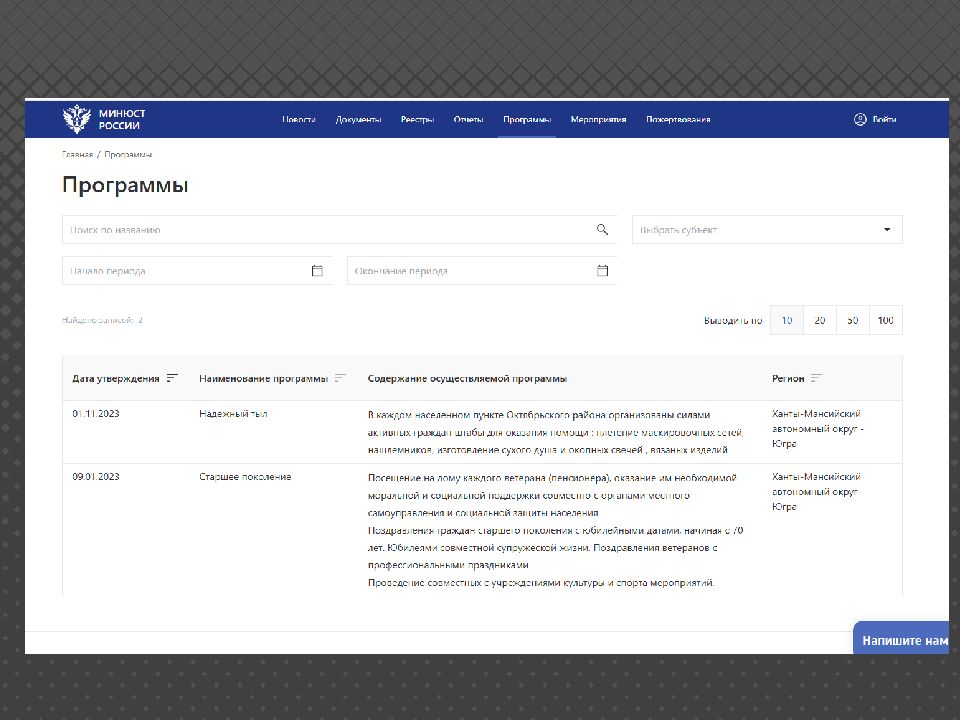The image size is (960, 720).
Task: Select the Надежный тыл program name
Action: (x=233, y=414)
